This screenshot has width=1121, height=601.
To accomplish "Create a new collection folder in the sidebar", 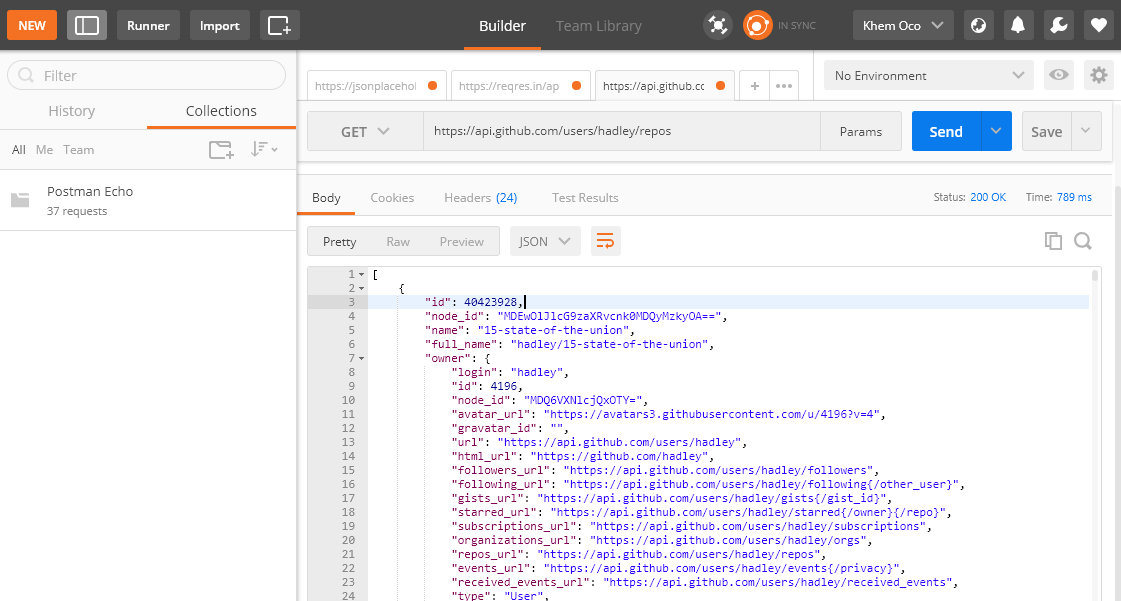I will (220, 149).
